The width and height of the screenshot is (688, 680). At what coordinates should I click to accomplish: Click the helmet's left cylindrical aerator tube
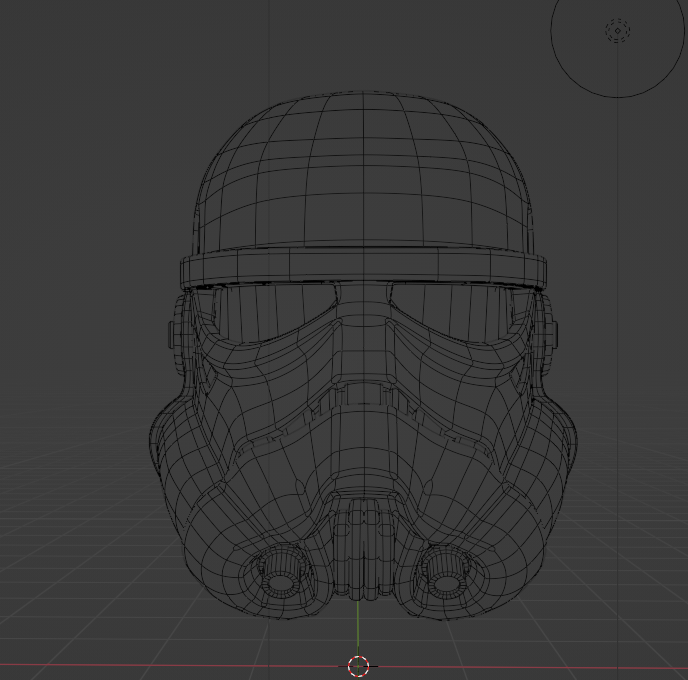280,573
